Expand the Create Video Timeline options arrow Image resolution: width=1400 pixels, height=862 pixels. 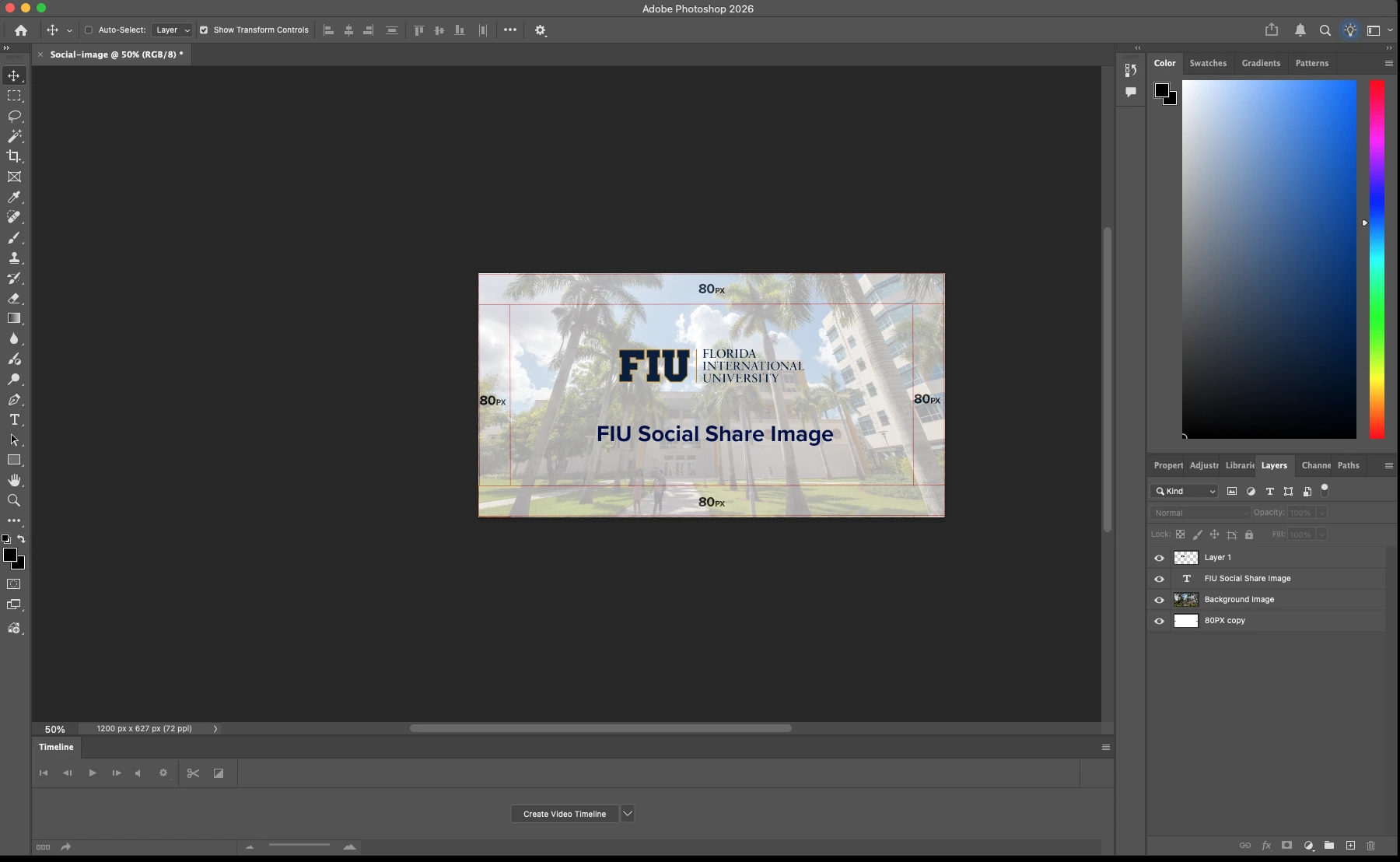[x=628, y=813]
